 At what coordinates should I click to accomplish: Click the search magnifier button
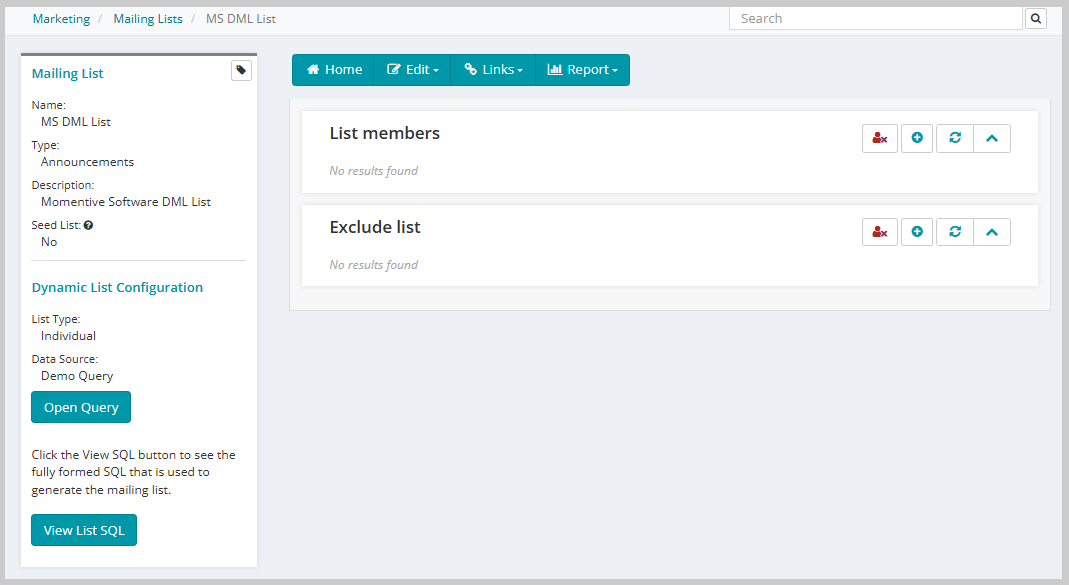pos(1036,18)
